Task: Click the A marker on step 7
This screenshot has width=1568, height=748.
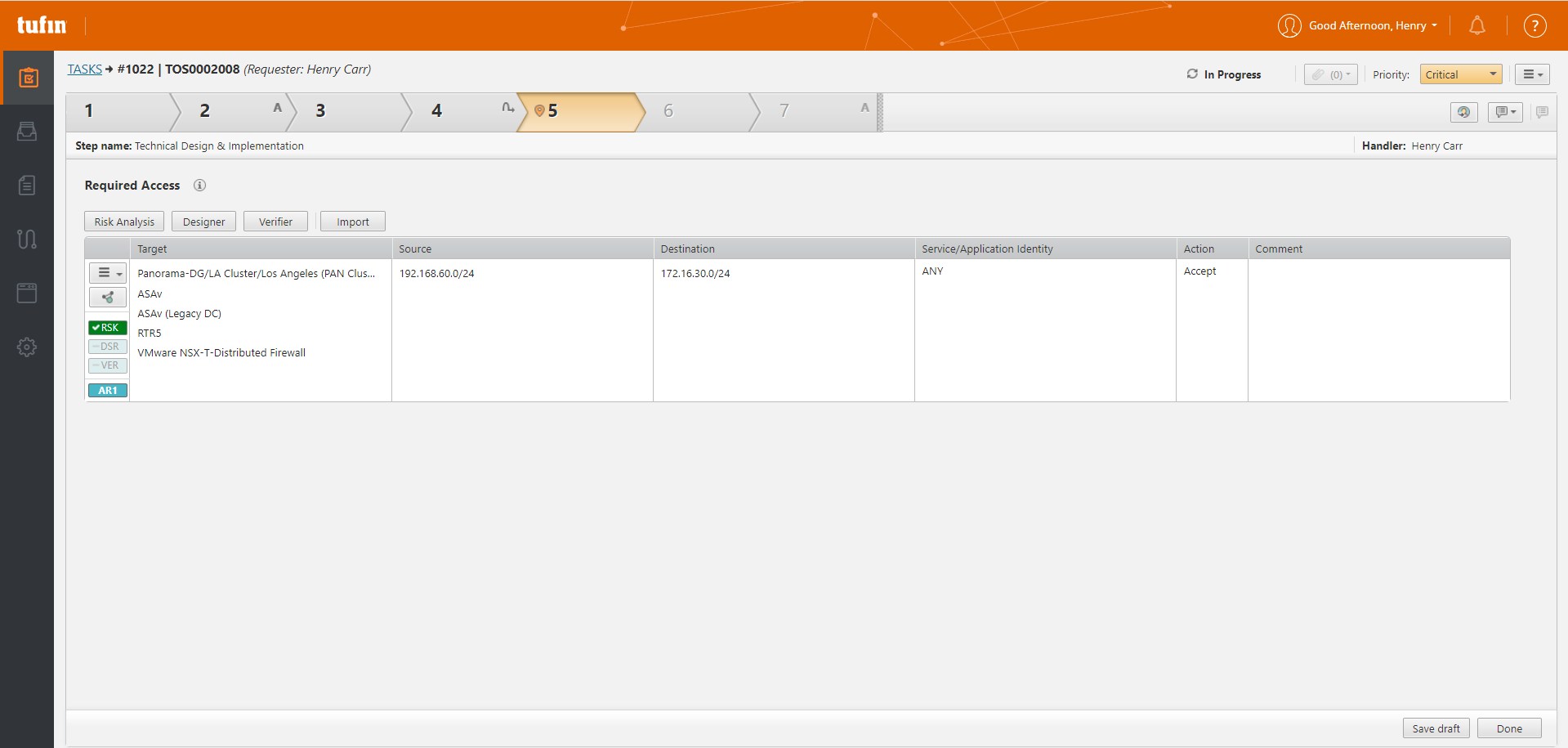Action: point(864,107)
